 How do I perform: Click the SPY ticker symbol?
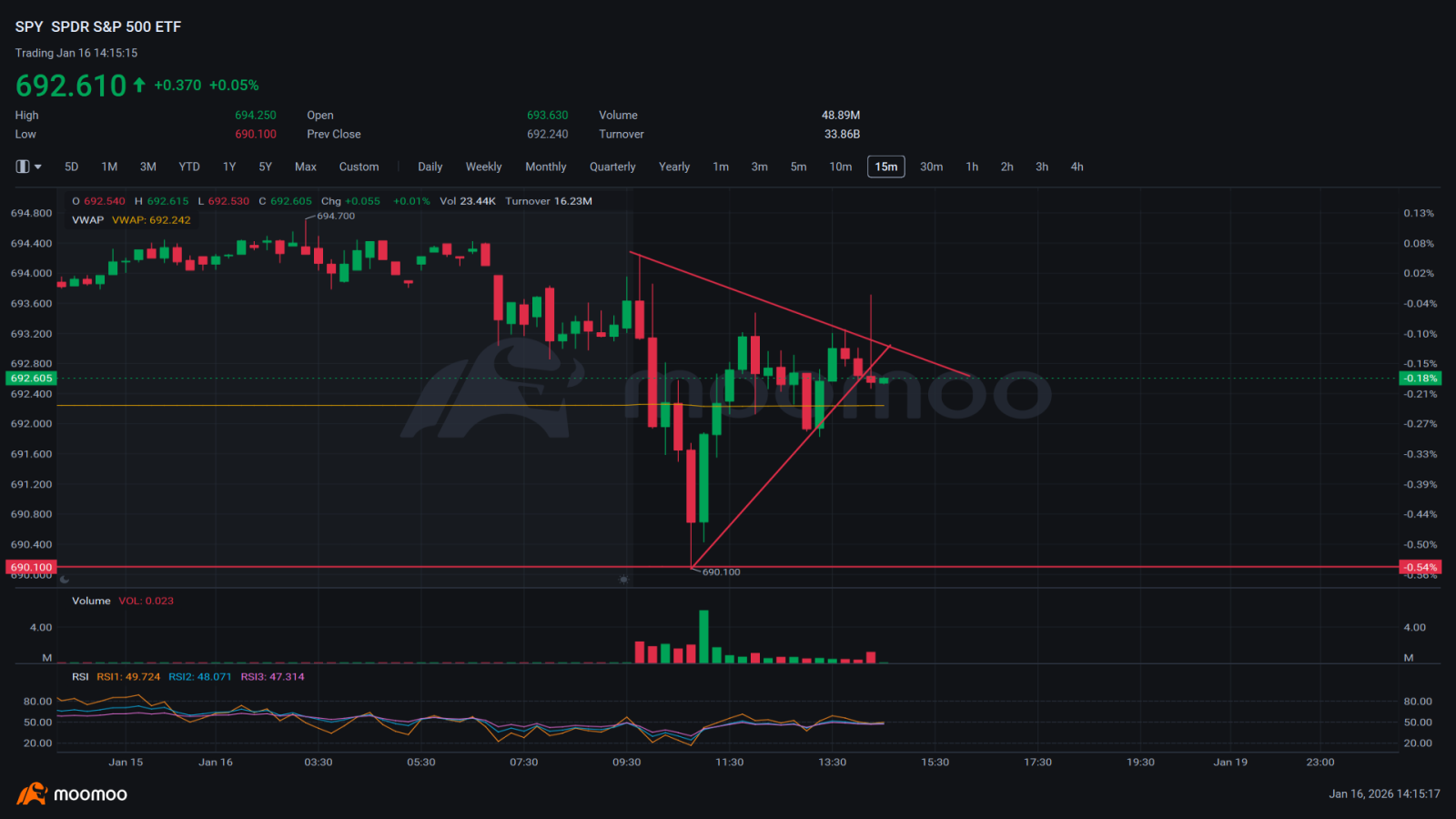point(29,27)
